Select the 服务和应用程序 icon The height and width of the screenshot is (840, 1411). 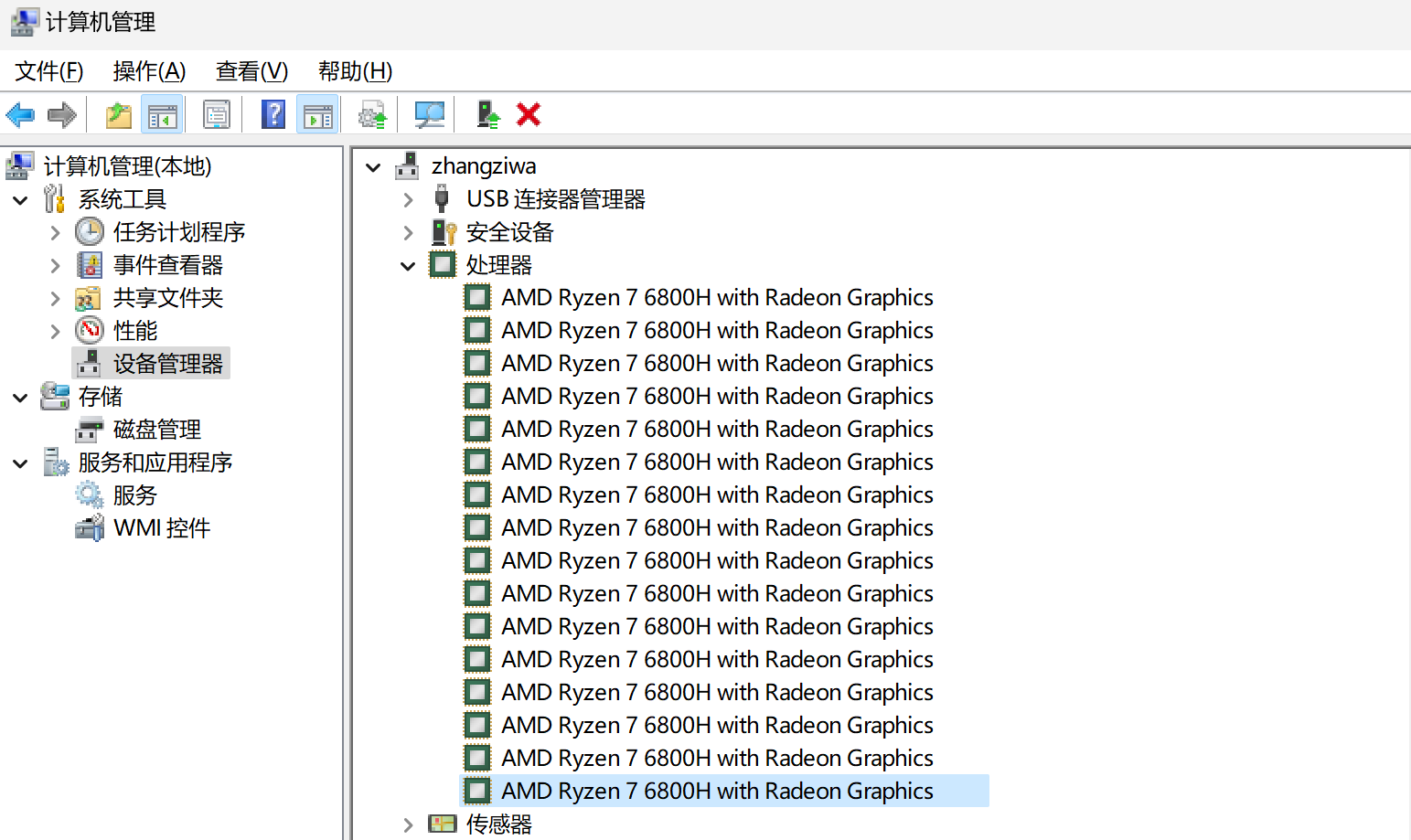55,463
